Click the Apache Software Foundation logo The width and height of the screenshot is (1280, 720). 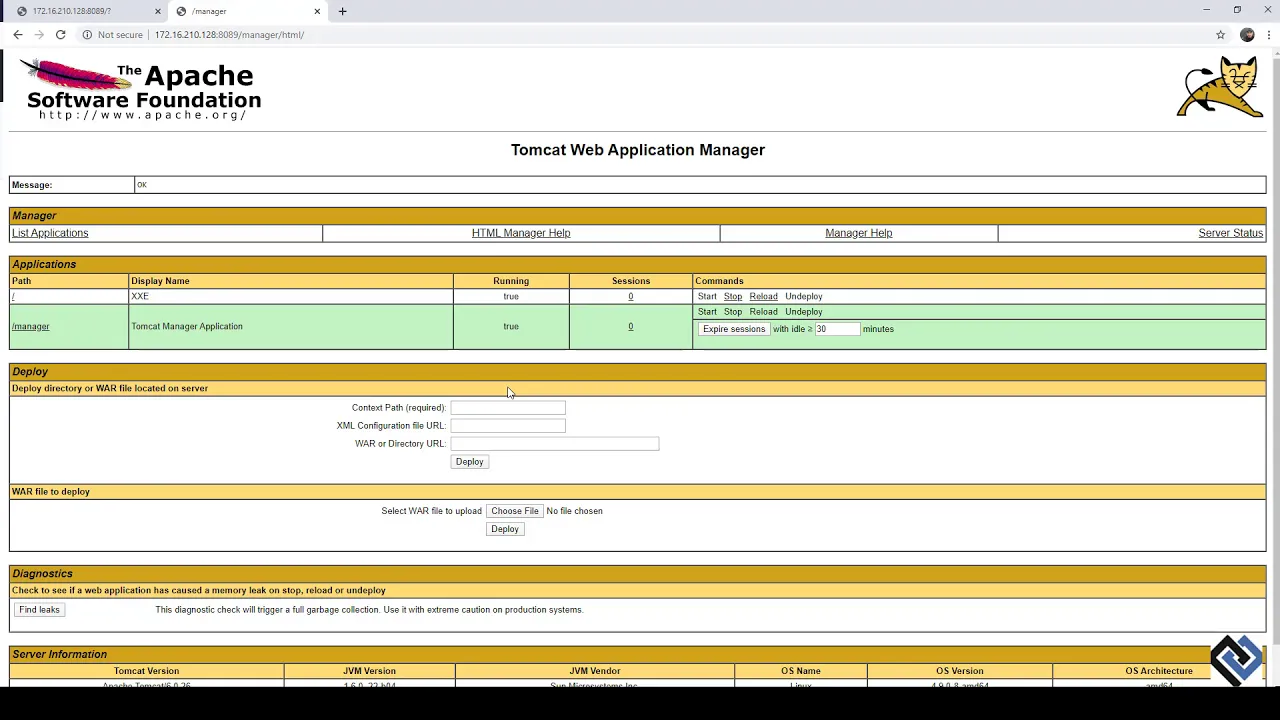(140, 90)
